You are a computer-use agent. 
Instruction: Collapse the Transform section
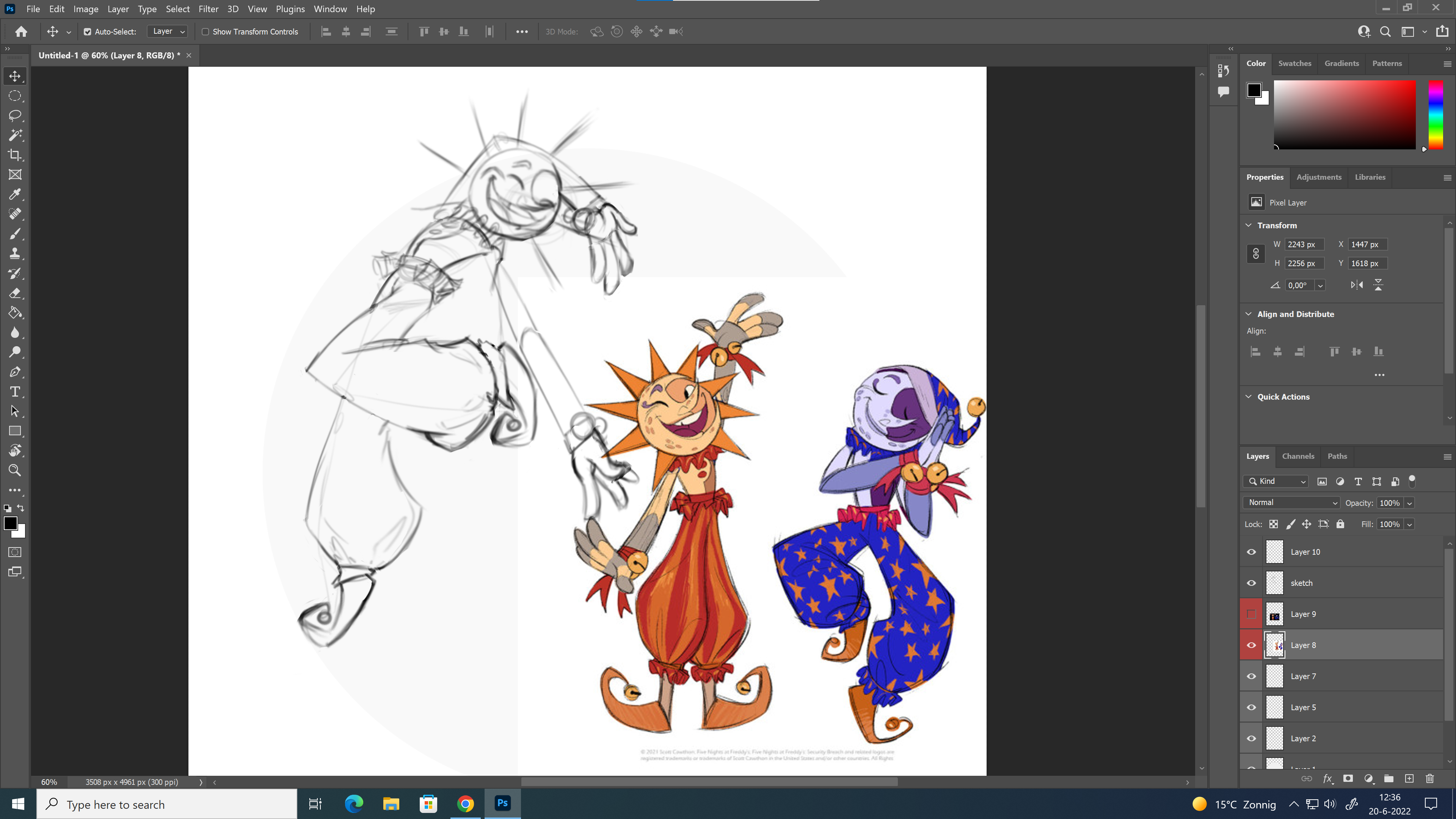coord(1249,225)
